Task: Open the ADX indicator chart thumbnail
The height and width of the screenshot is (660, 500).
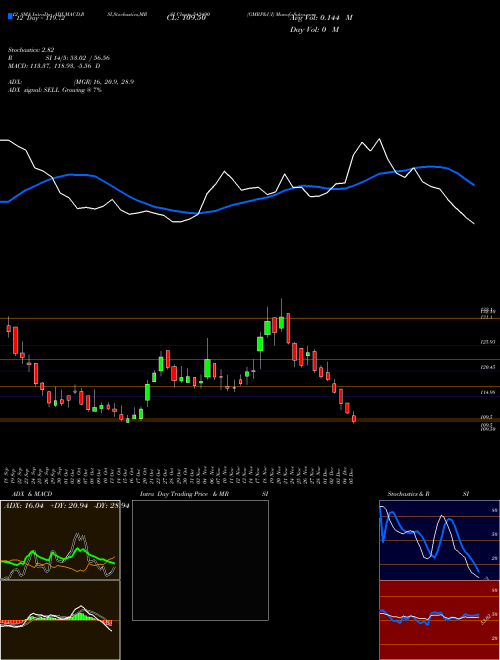Action: click(x=60, y=540)
